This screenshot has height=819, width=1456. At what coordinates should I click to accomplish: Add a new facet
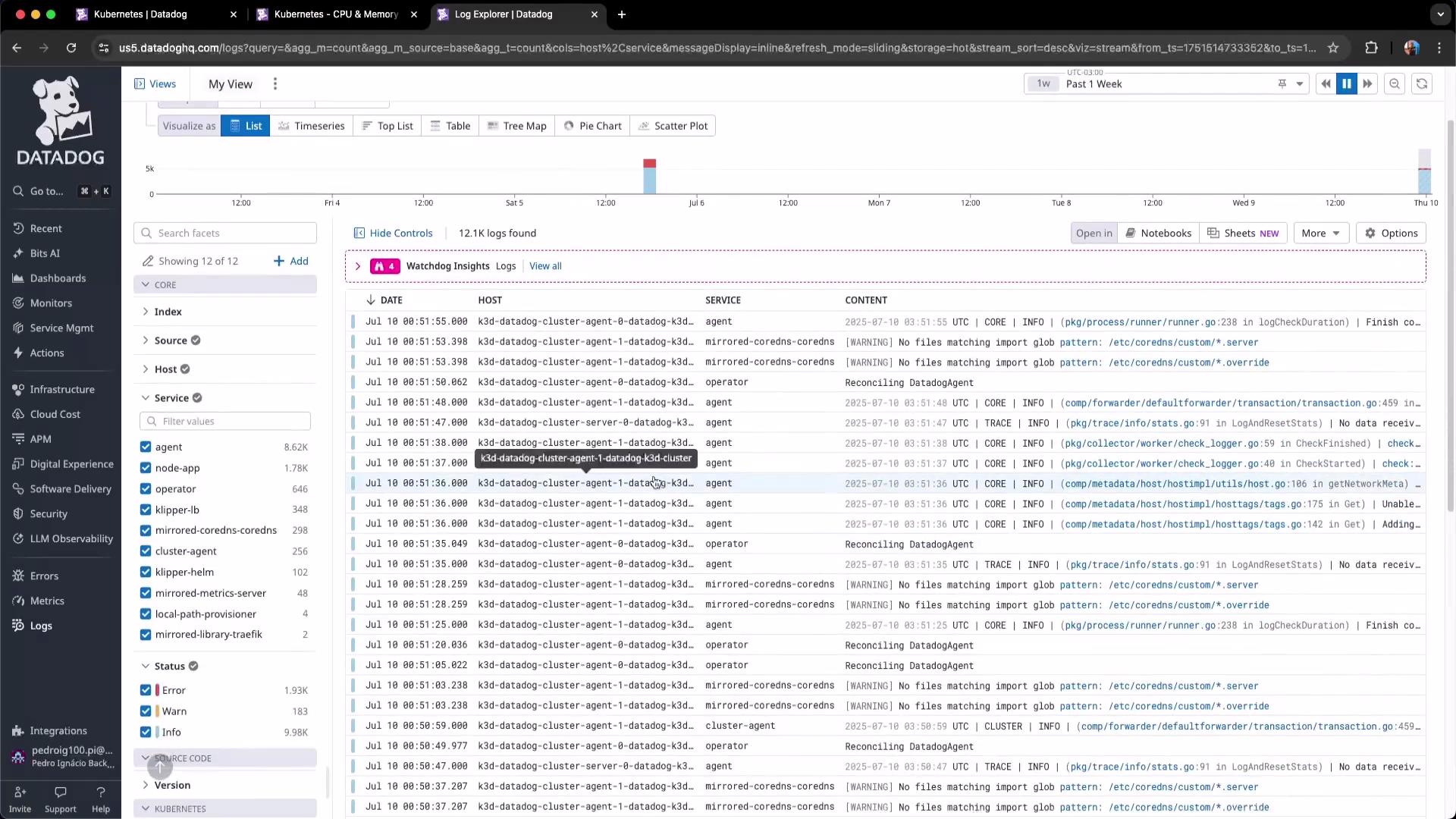tap(291, 261)
